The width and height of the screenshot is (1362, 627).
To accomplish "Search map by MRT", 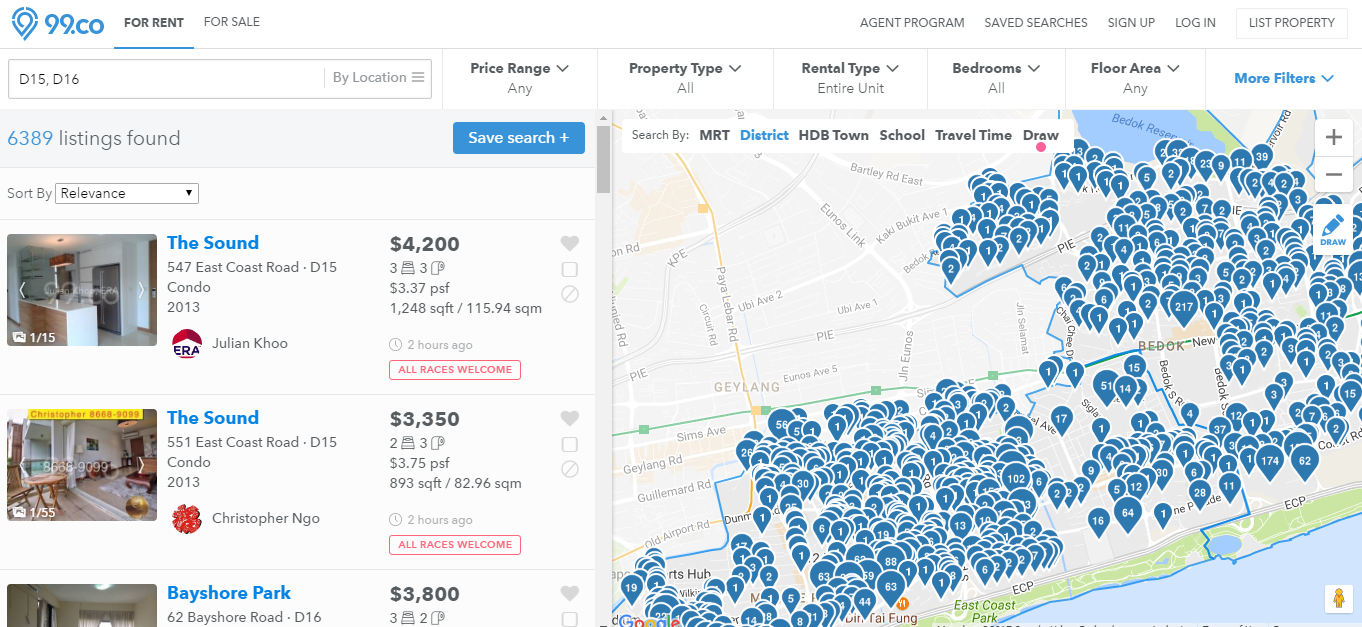I will (x=714, y=135).
